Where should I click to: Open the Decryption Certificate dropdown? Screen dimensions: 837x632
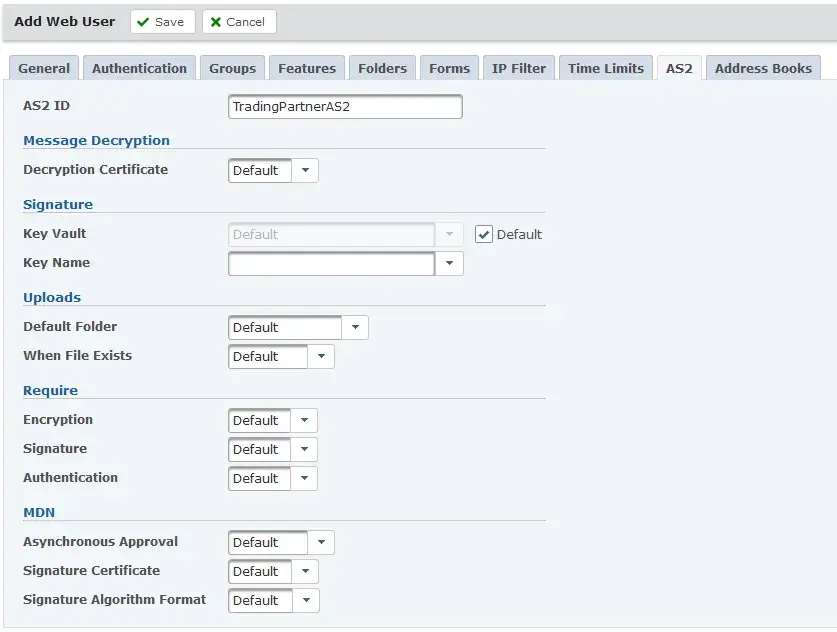tap(305, 171)
